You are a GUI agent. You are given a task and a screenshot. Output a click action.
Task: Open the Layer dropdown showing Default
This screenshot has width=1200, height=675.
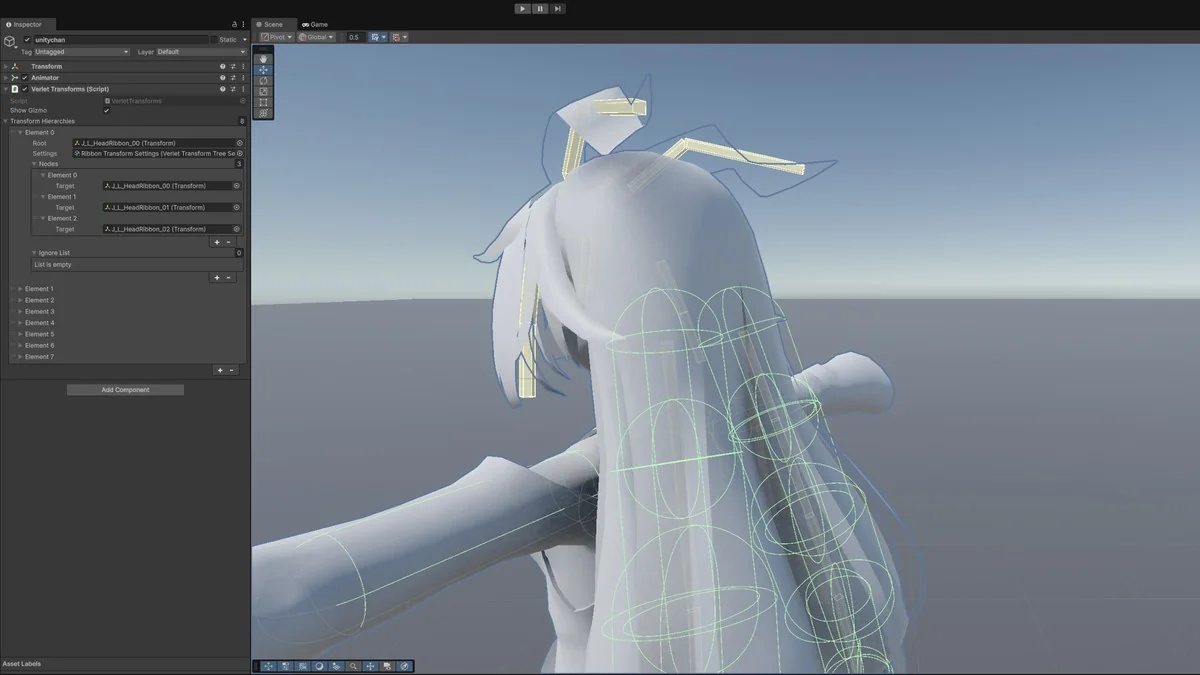(x=200, y=52)
